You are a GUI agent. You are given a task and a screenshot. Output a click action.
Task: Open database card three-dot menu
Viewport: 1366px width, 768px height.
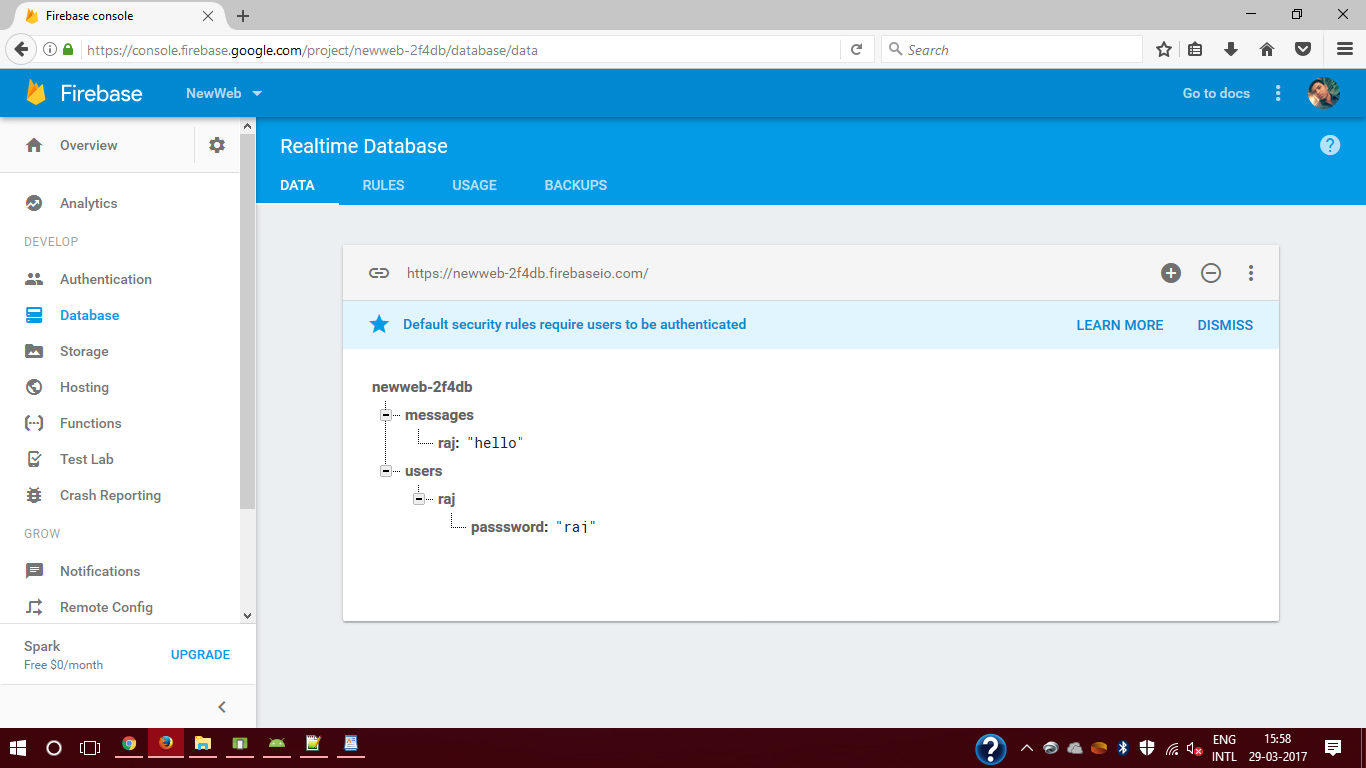[x=1251, y=273]
